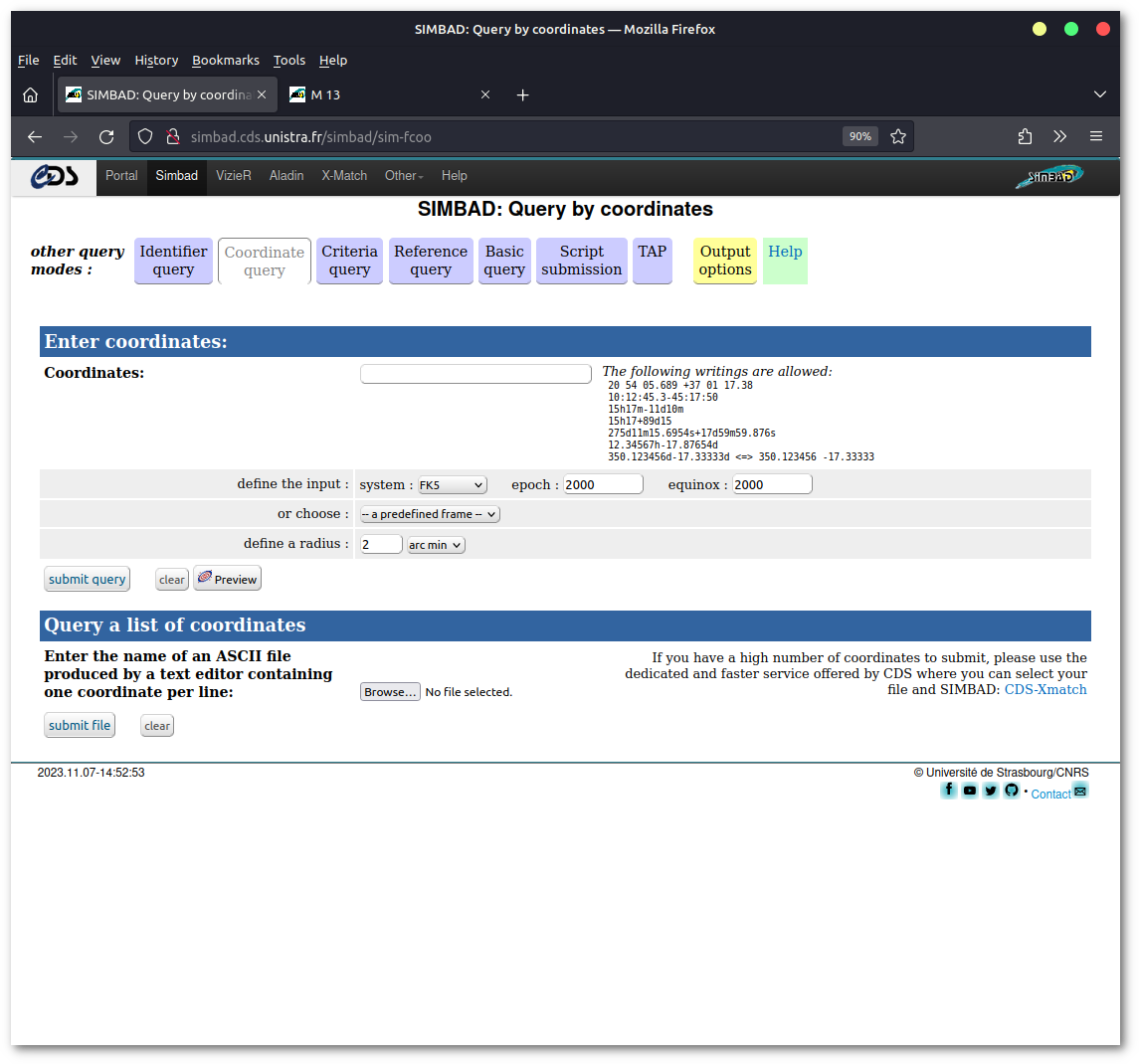Click the submit file button
This screenshot has height=1064, width=1139.
click(80, 726)
